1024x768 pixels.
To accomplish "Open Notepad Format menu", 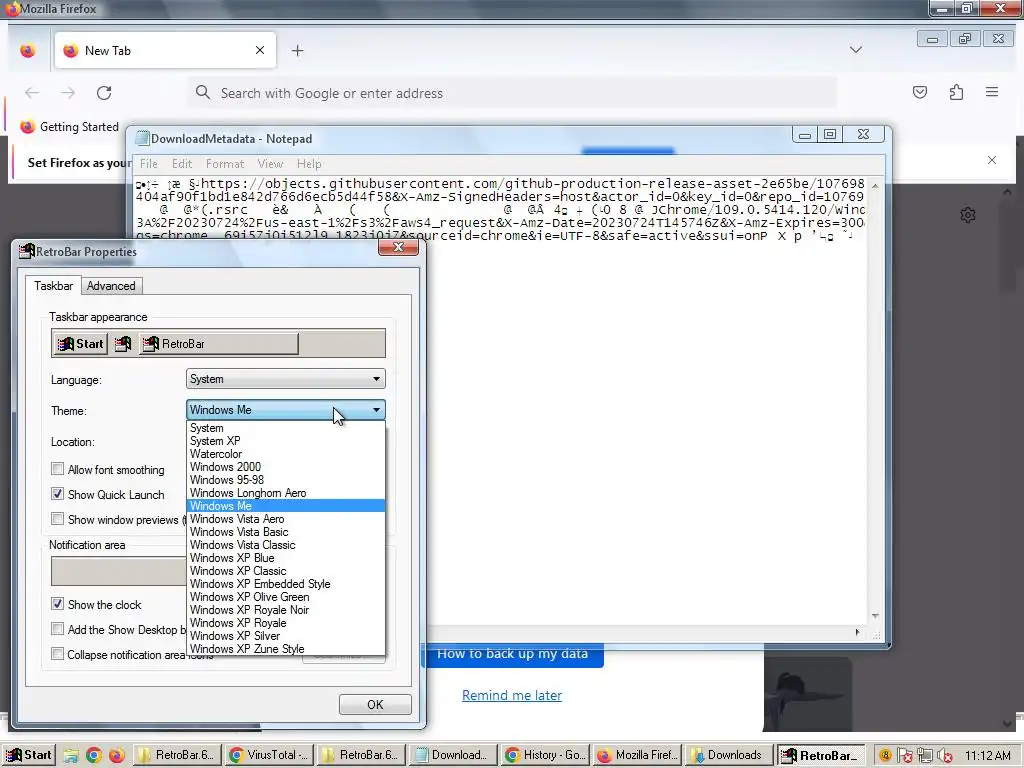I will coord(225,164).
